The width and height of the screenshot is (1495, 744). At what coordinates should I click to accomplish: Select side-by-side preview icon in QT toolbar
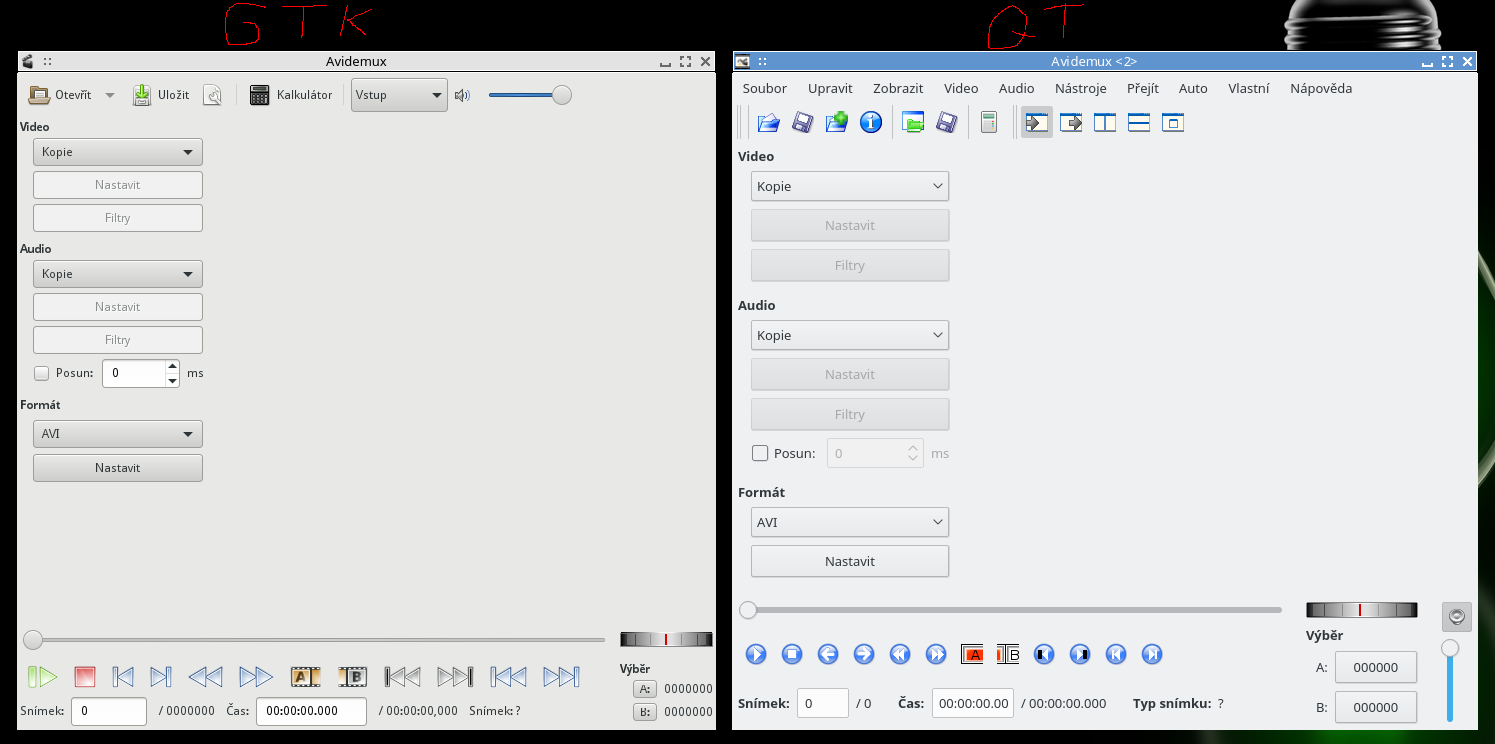pyautogui.click(x=1105, y=123)
